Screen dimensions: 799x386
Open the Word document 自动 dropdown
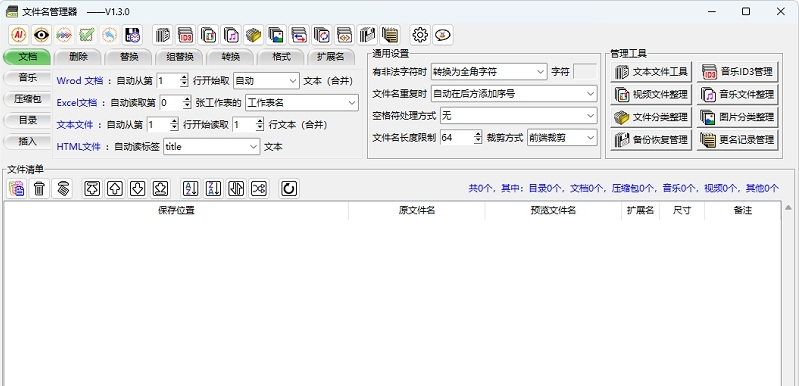click(267, 80)
